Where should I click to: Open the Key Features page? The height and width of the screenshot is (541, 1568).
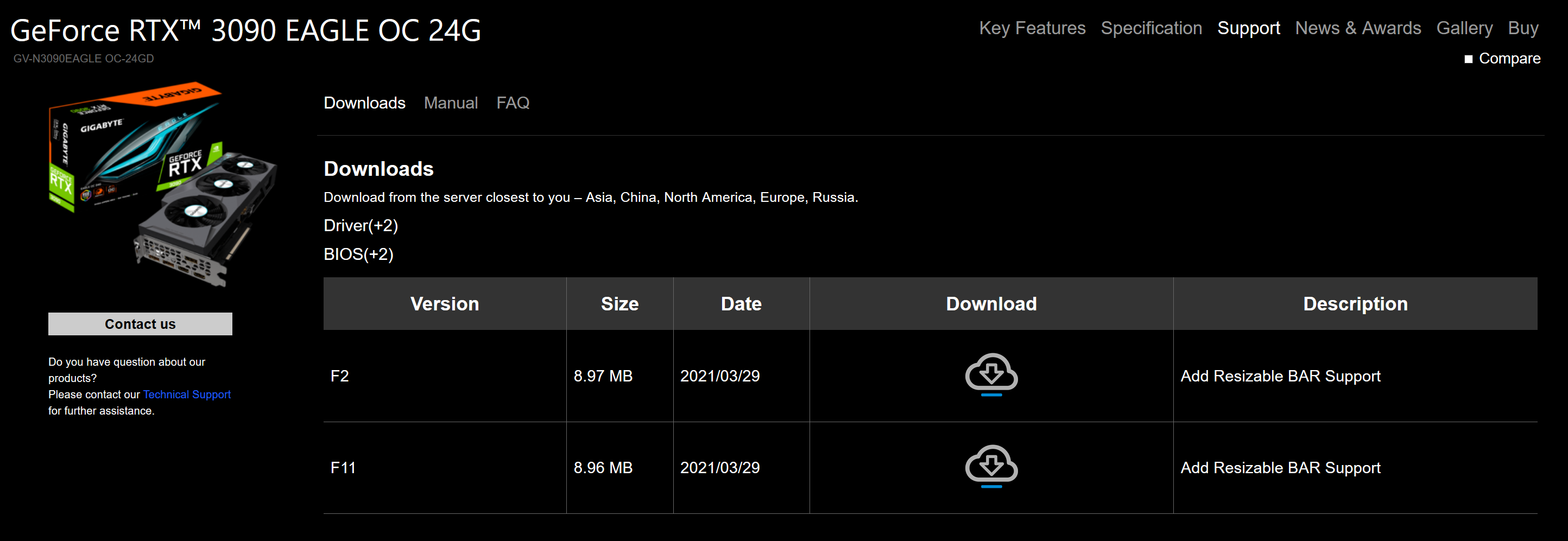(x=1032, y=28)
